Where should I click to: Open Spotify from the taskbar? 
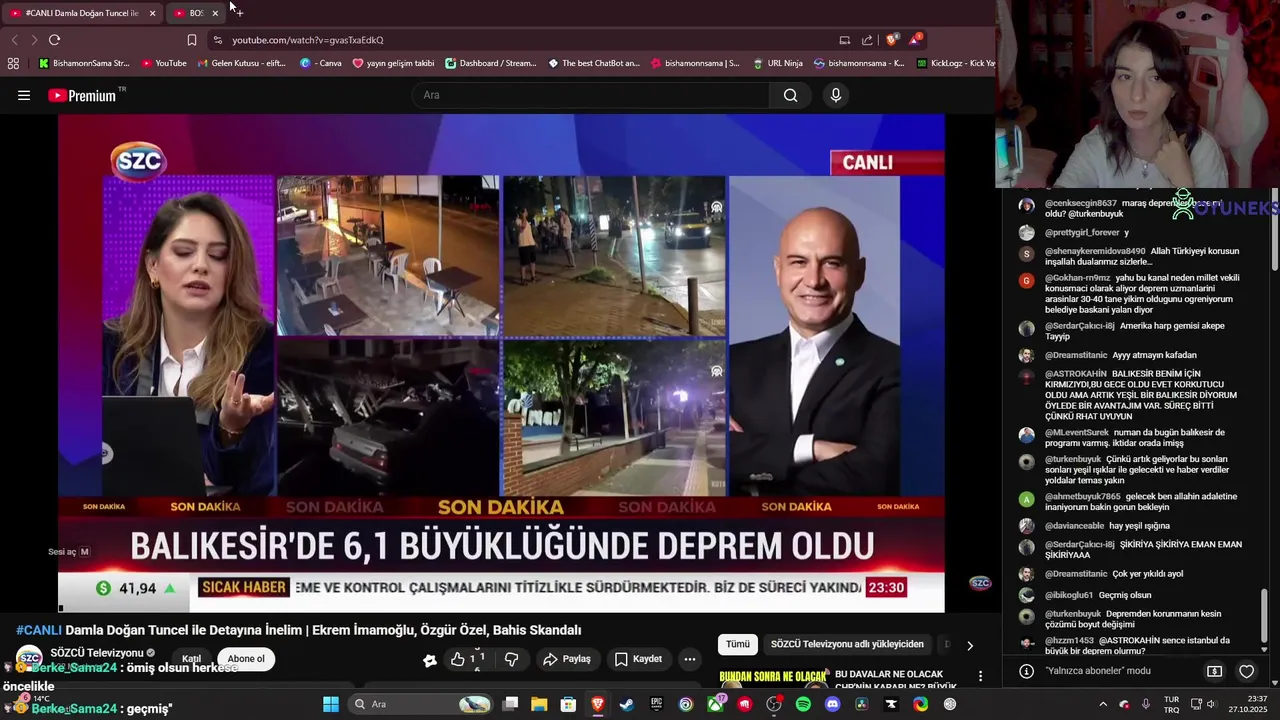click(803, 704)
